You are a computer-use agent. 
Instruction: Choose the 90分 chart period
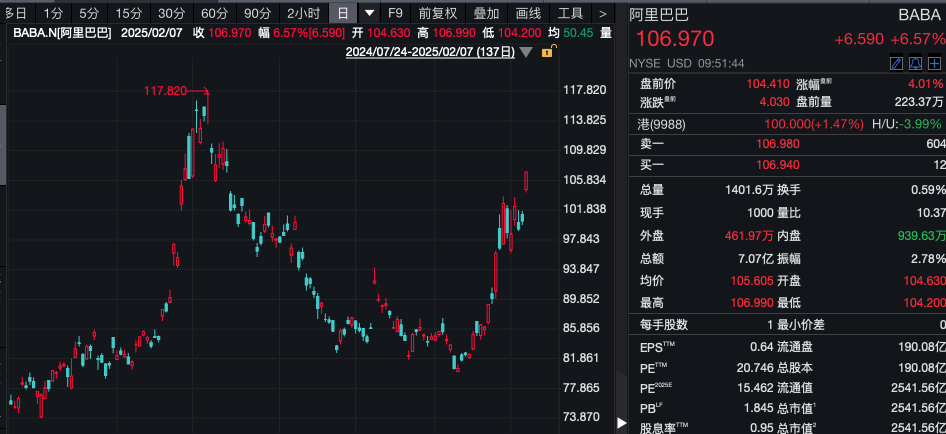(257, 13)
